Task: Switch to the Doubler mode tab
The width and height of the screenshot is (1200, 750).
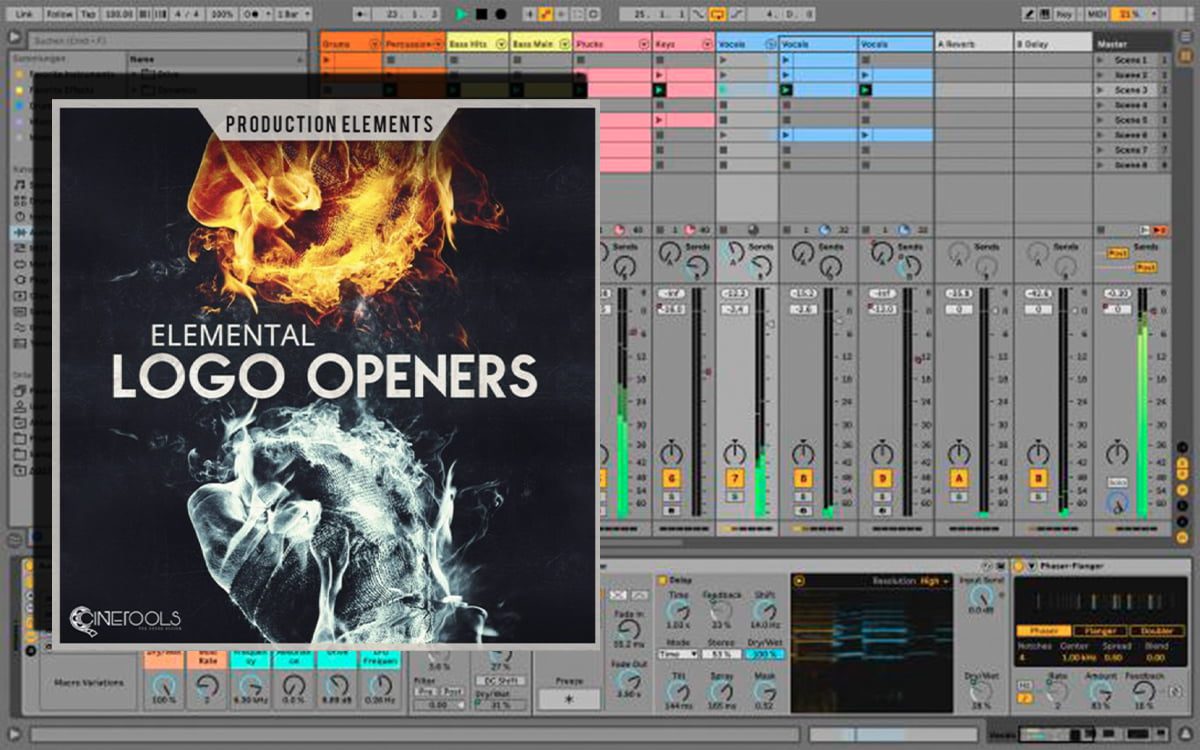Action: 1157,631
